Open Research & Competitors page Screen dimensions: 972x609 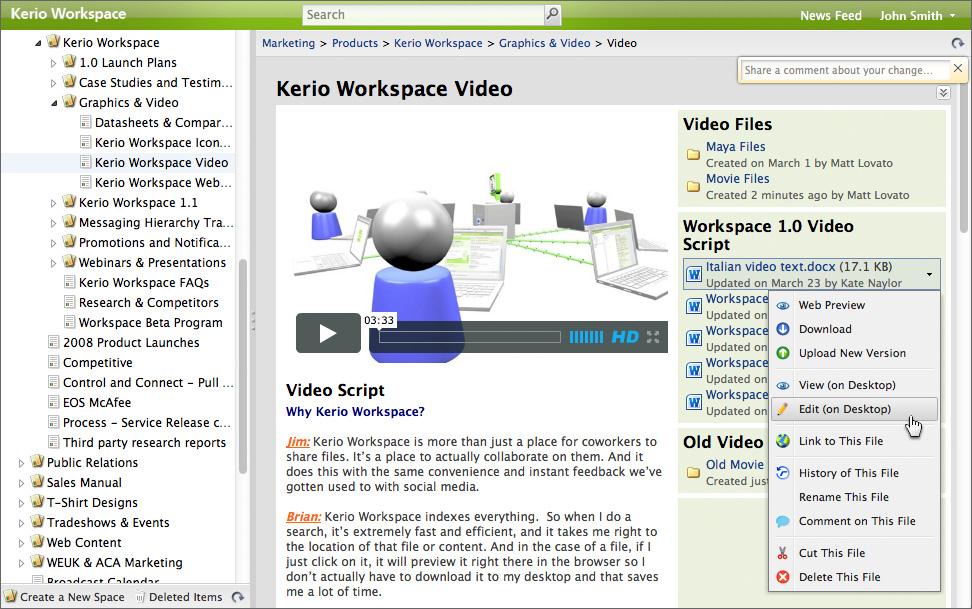pos(149,303)
